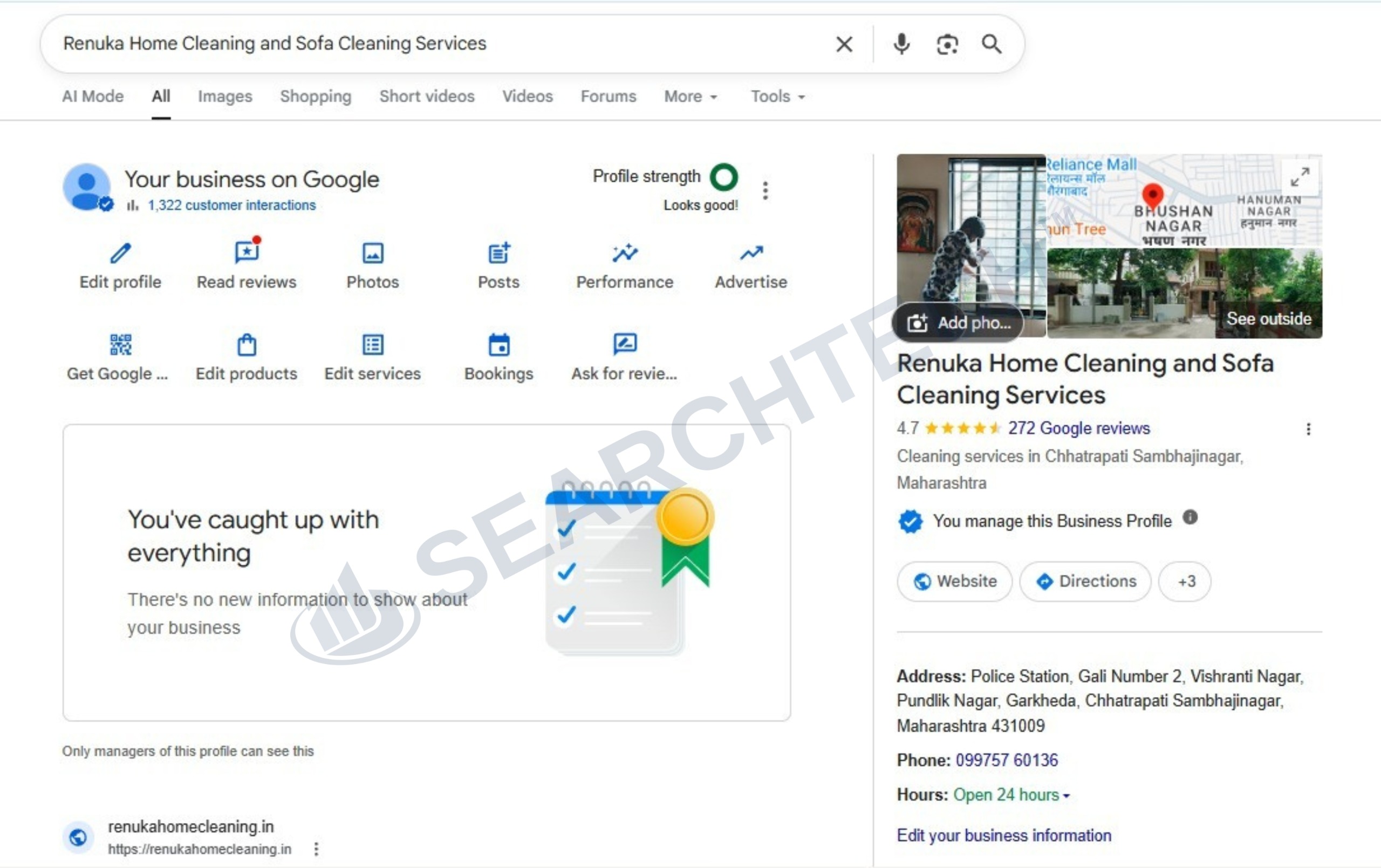This screenshot has height=868, width=1381.
Task: Click the Website button
Action: pos(954,582)
